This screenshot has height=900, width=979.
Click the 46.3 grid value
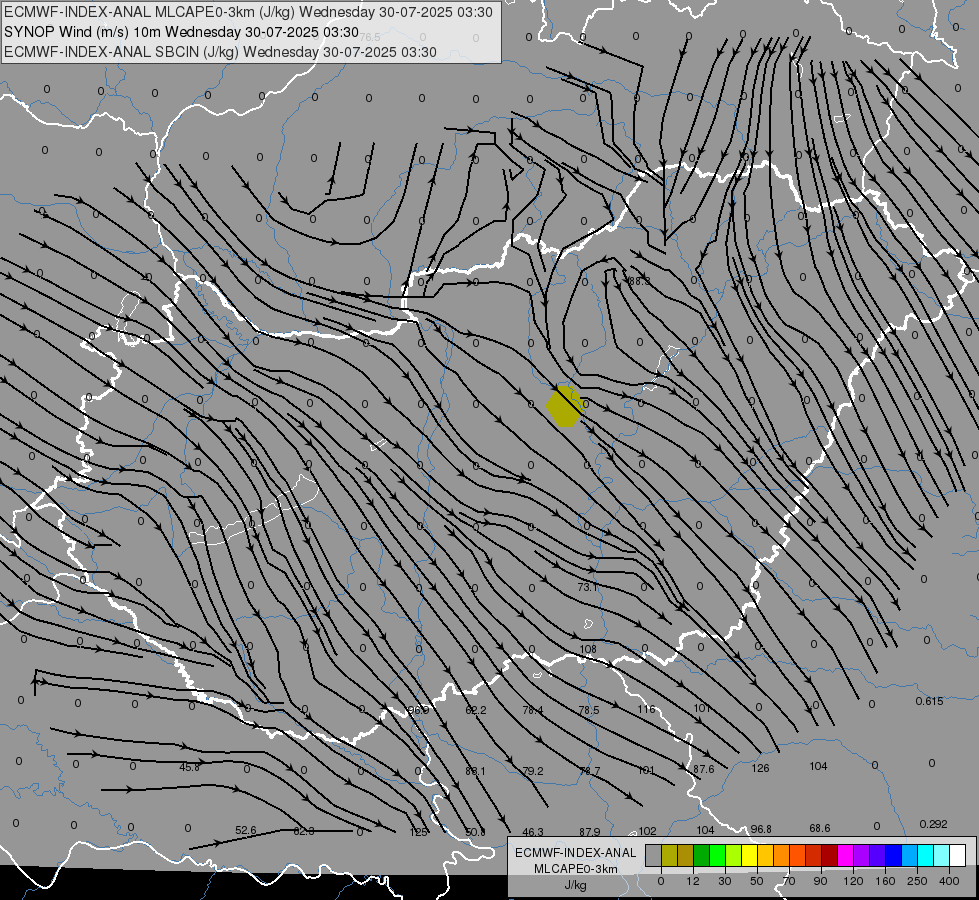[533, 832]
